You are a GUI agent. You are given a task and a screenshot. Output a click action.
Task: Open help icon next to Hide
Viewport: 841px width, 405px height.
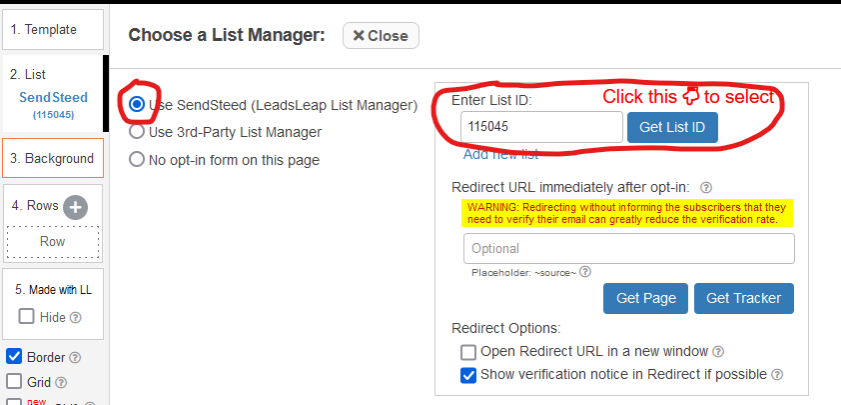coord(76,318)
